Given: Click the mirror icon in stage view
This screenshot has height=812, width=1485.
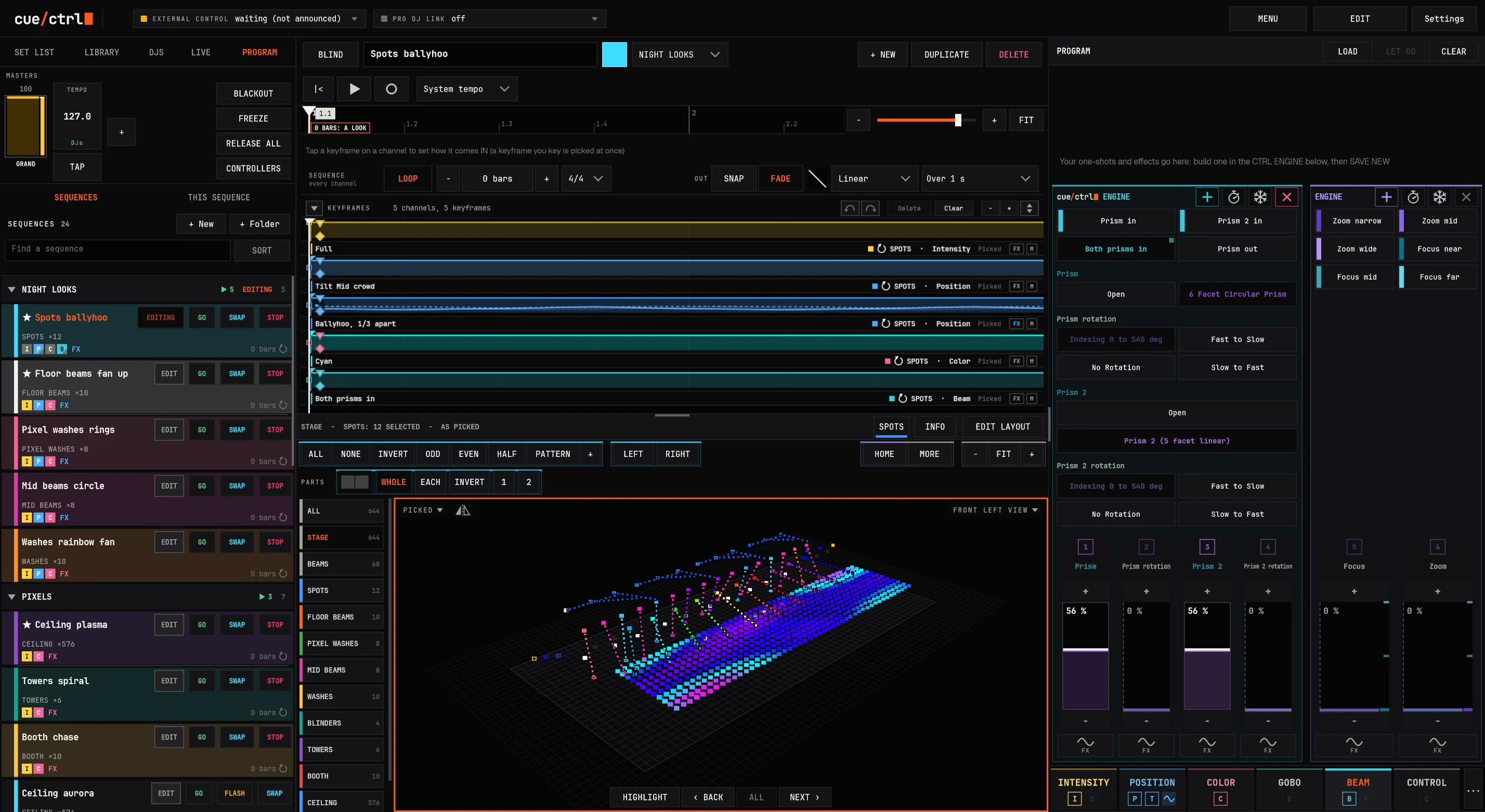Looking at the screenshot, I should tap(462, 510).
